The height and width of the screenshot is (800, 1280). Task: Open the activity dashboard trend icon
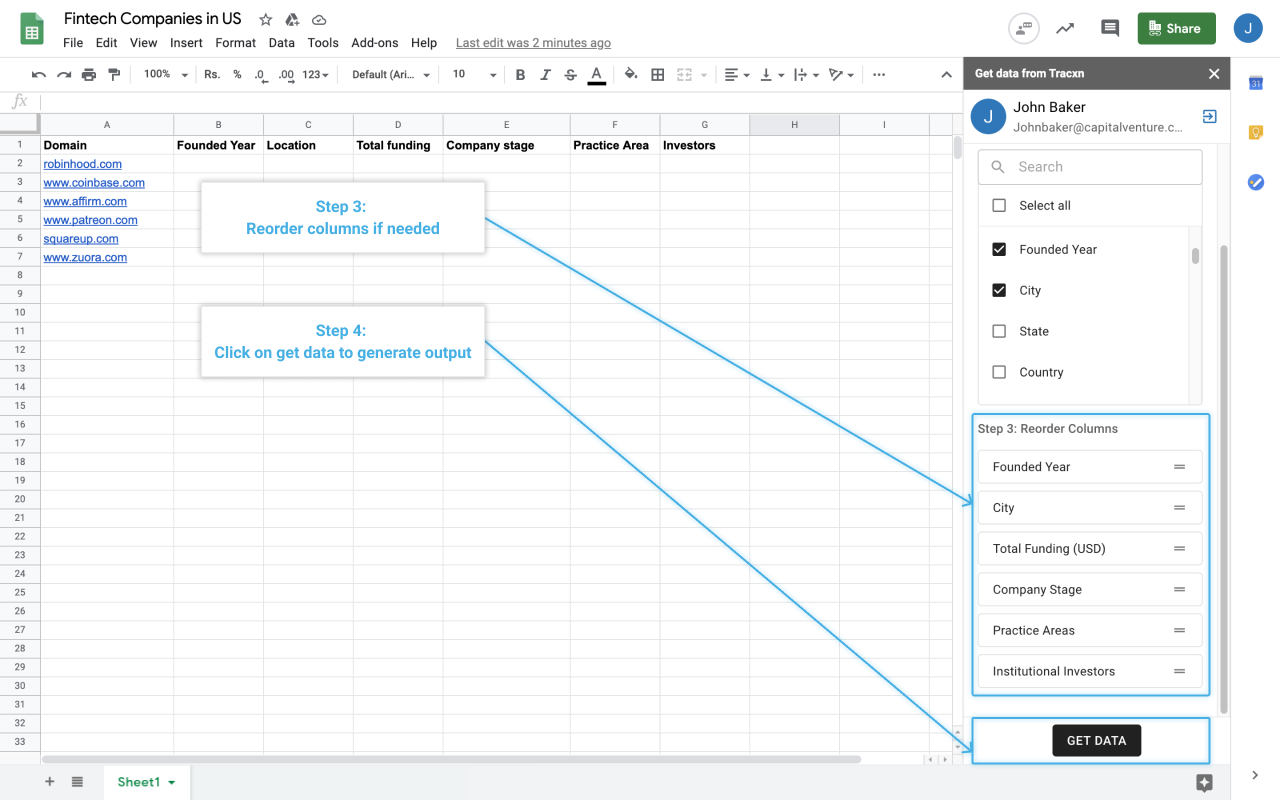[1065, 28]
